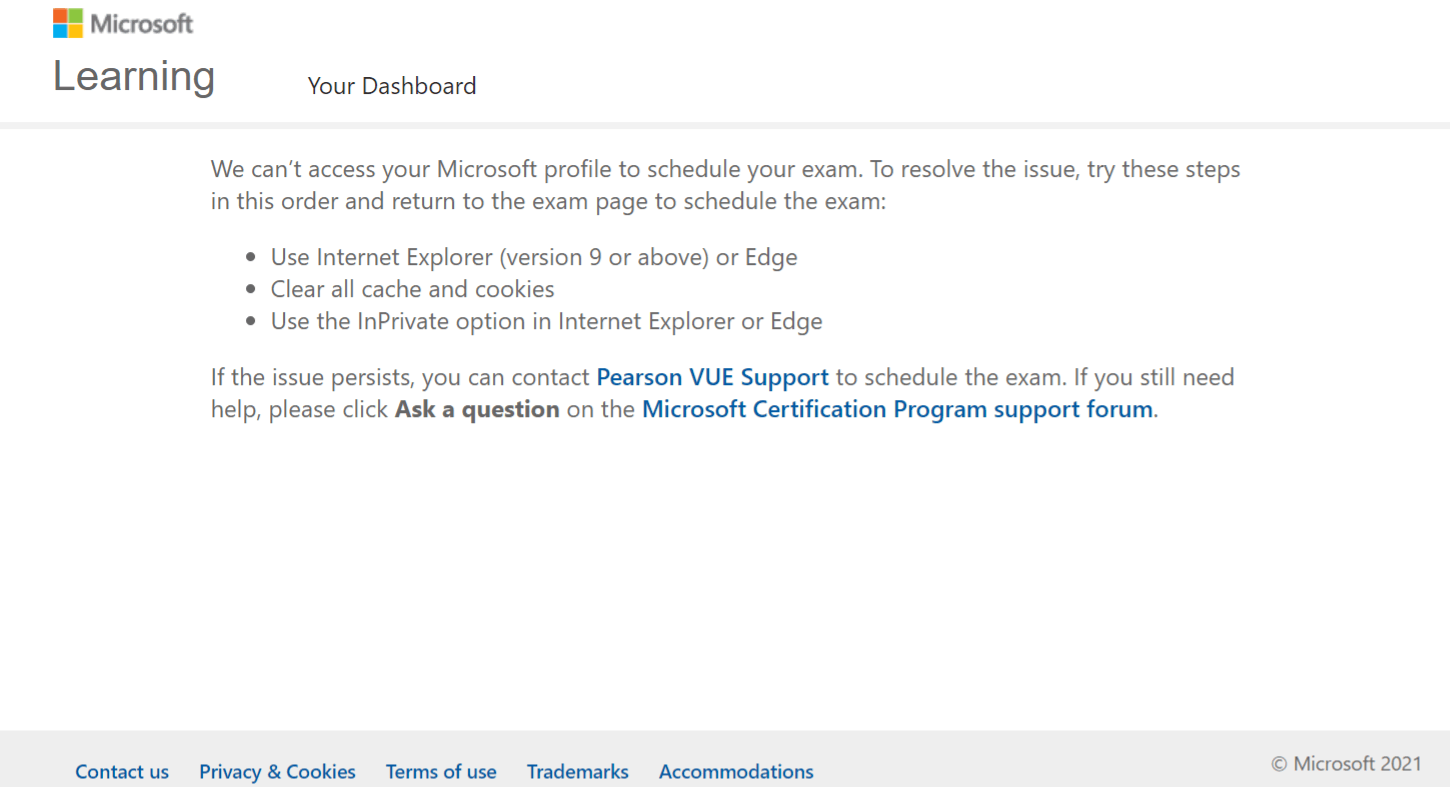This screenshot has height=787, width=1450.
Task: Open the Accommodations footer link
Action: (736, 772)
